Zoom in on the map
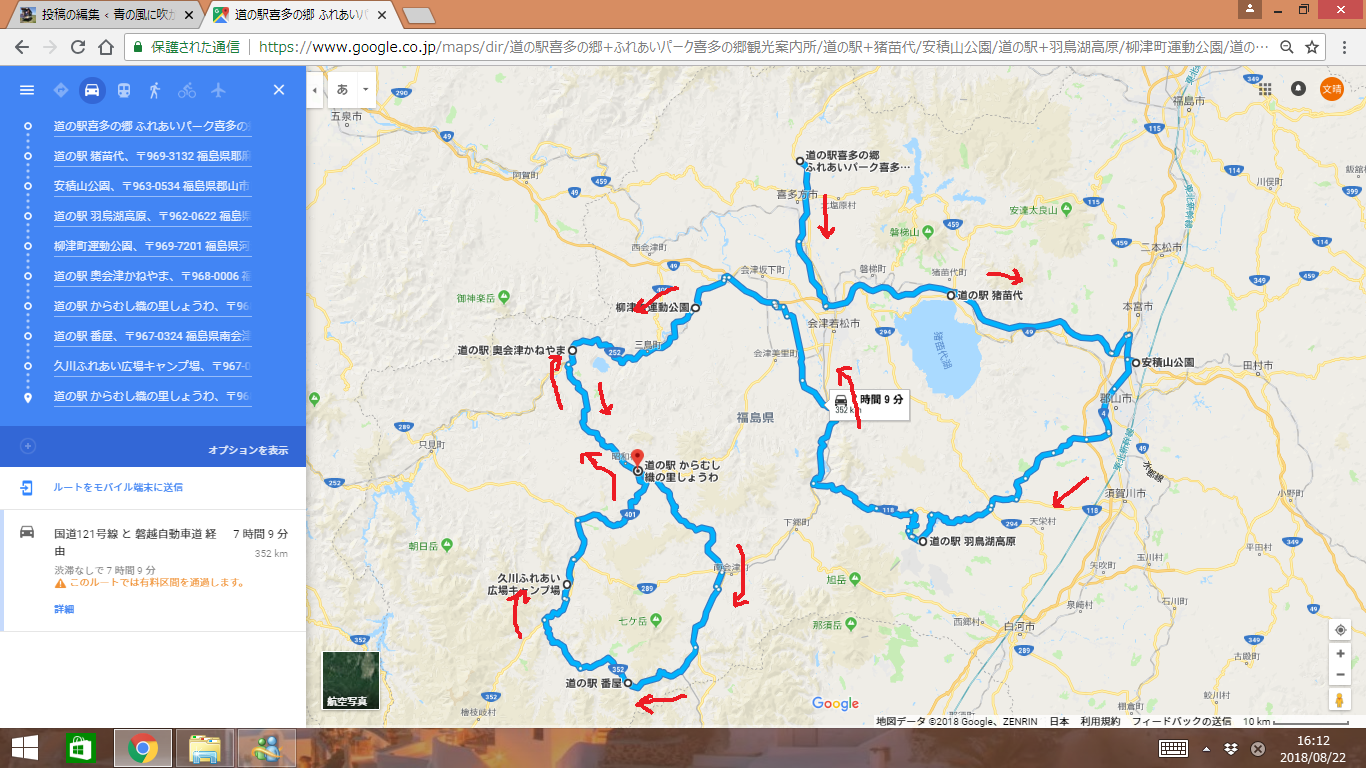 pos(1340,653)
